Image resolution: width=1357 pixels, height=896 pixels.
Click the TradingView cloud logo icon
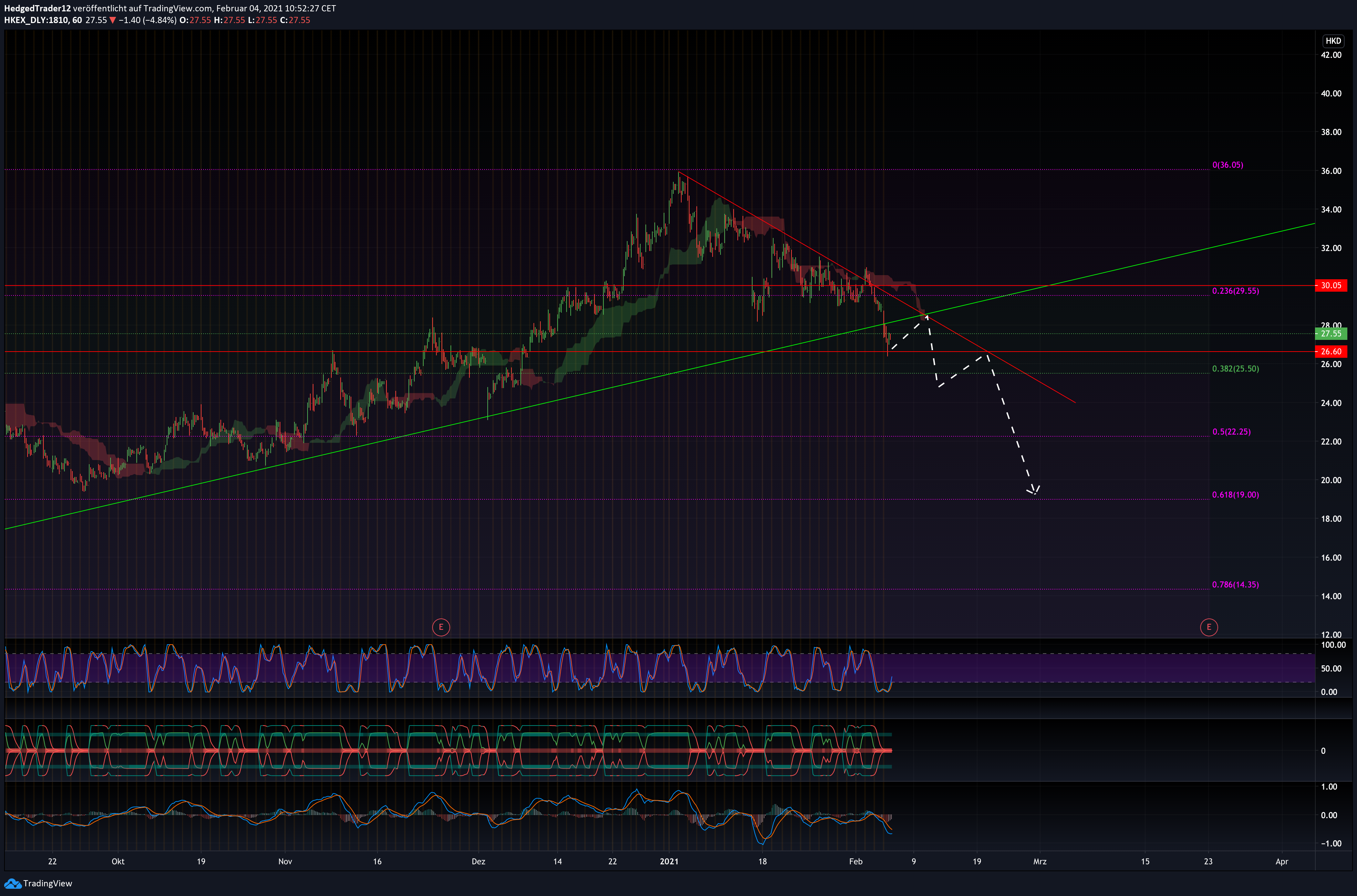pyautogui.click(x=12, y=883)
